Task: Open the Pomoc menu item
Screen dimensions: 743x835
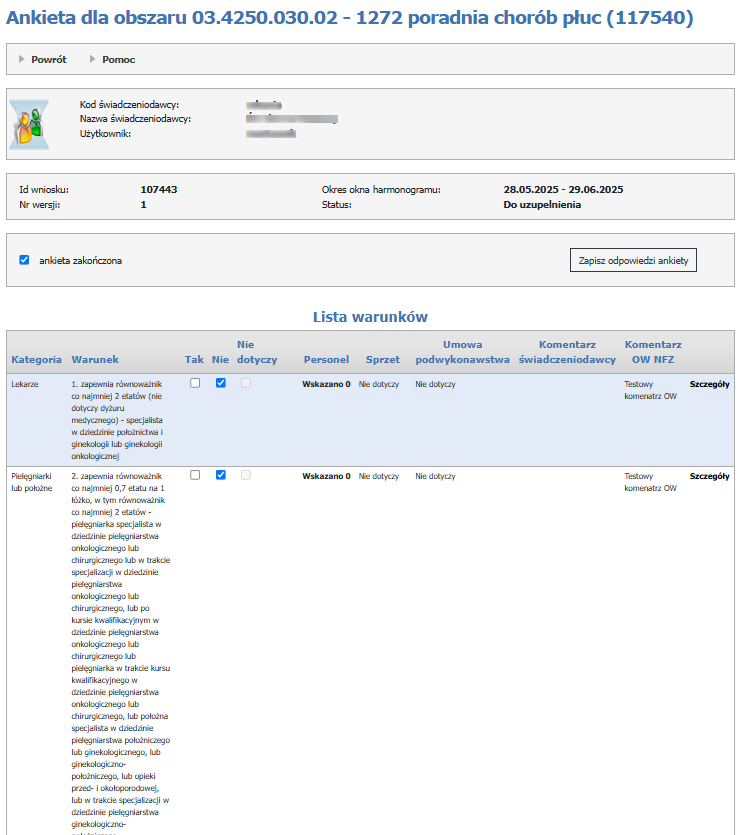Action: [x=118, y=59]
